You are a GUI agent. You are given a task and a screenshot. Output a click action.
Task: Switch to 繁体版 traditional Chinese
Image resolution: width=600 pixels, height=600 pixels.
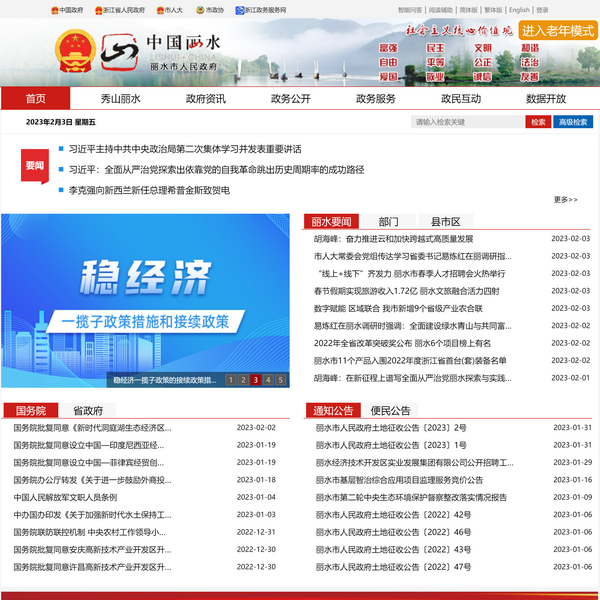(493, 9)
